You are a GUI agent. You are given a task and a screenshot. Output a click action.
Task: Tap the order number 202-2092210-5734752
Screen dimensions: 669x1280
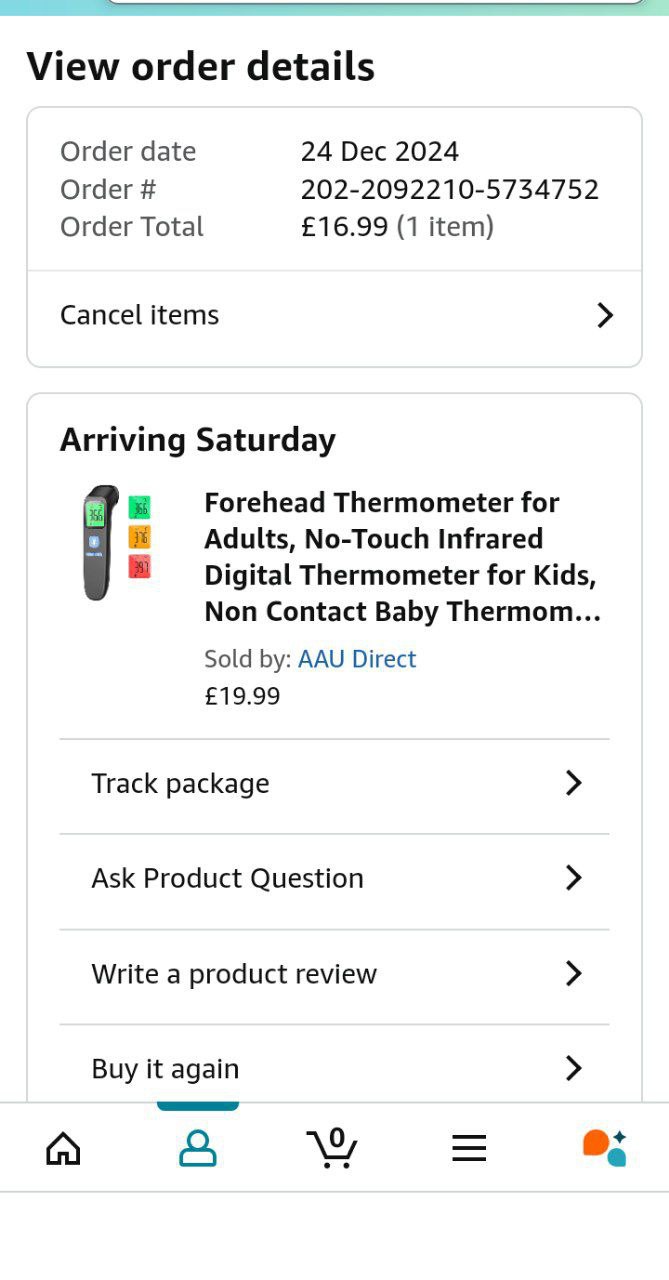click(449, 189)
